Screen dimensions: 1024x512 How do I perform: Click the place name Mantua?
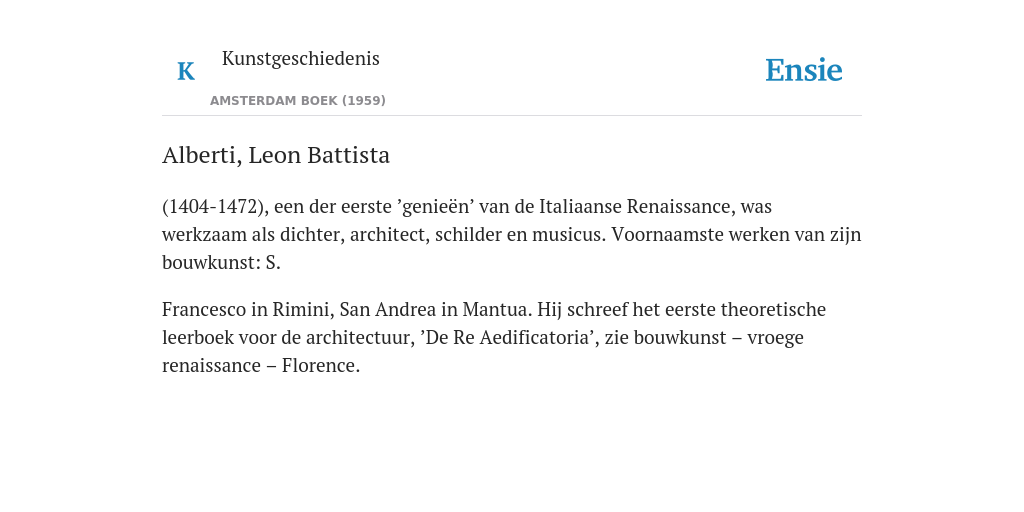[x=497, y=309]
